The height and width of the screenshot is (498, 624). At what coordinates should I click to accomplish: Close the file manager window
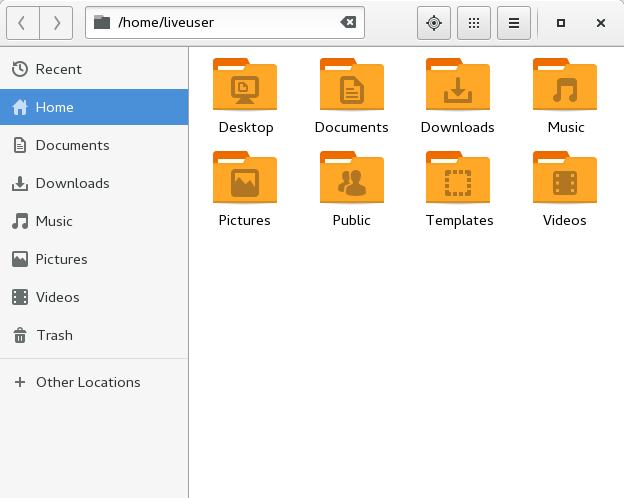[x=601, y=23]
